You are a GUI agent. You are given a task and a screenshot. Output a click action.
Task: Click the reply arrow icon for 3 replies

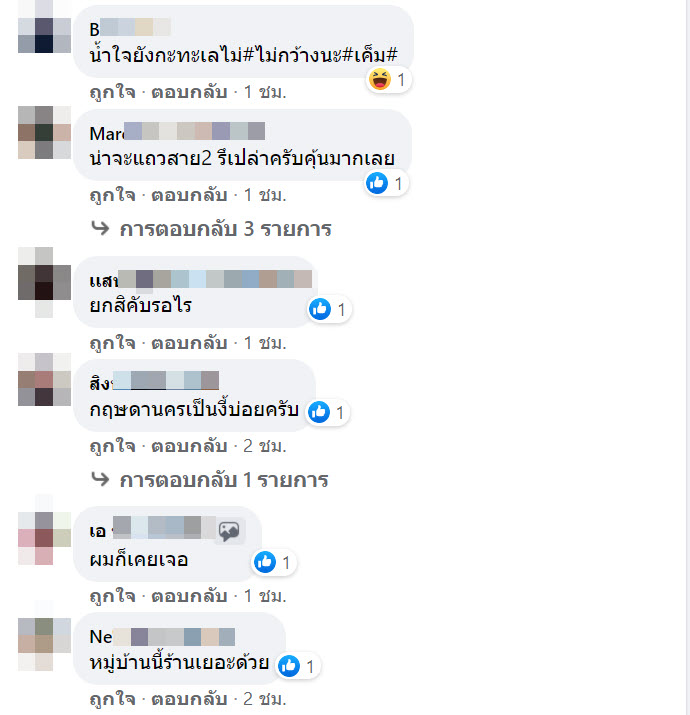[x=100, y=227]
